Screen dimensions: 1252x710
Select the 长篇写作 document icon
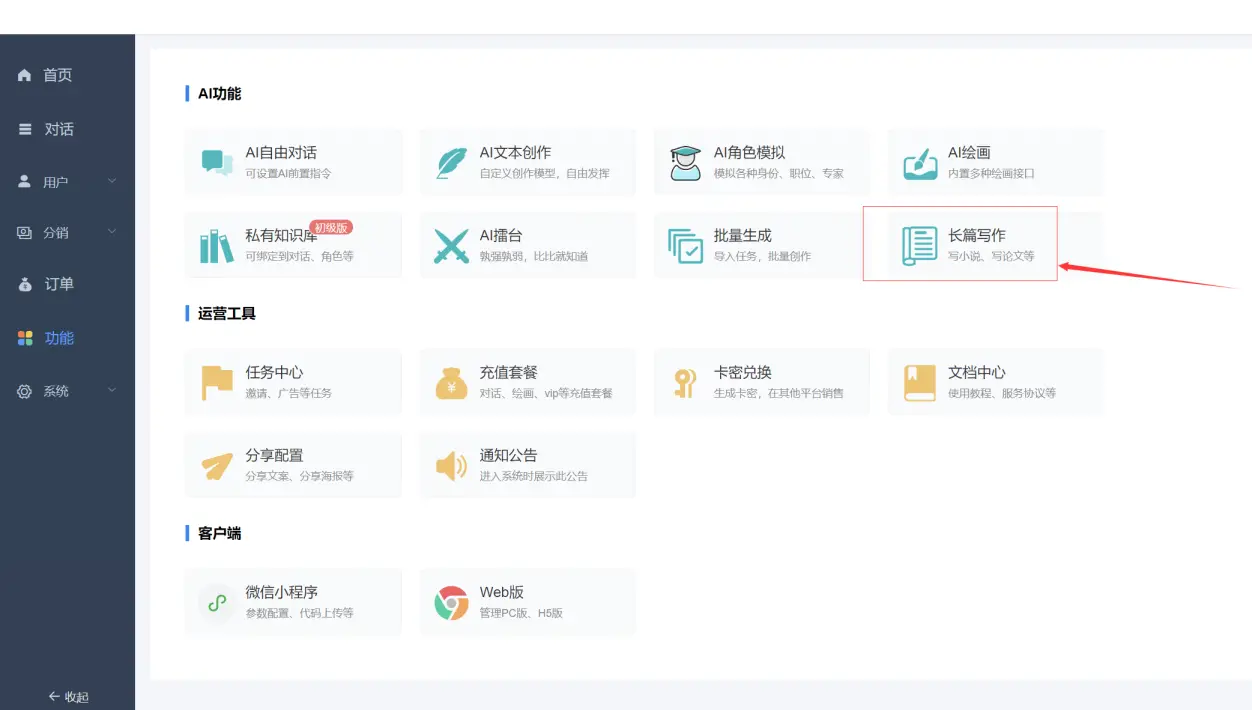point(918,244)
